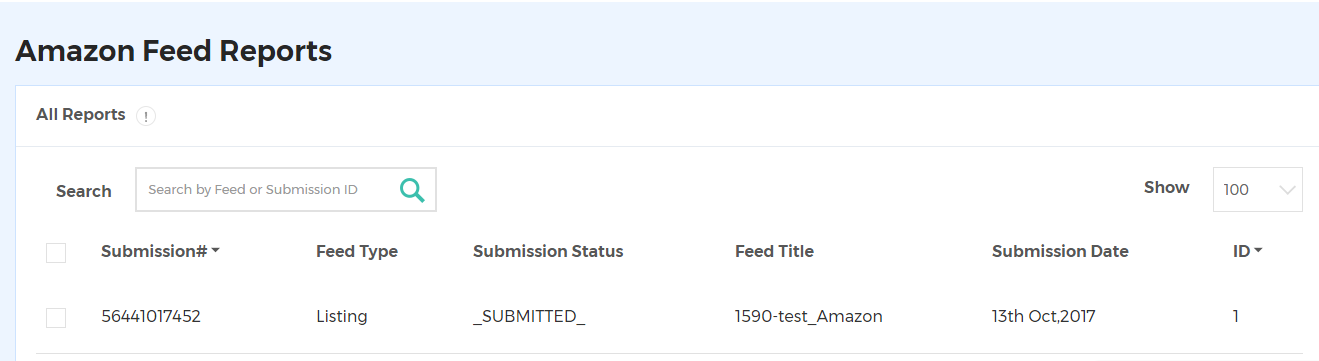Screen dimensions: 1319x361
Task: Click the 13th Oct,2017 date cell
Action: pyautogui.click(x=1044, y=317)
